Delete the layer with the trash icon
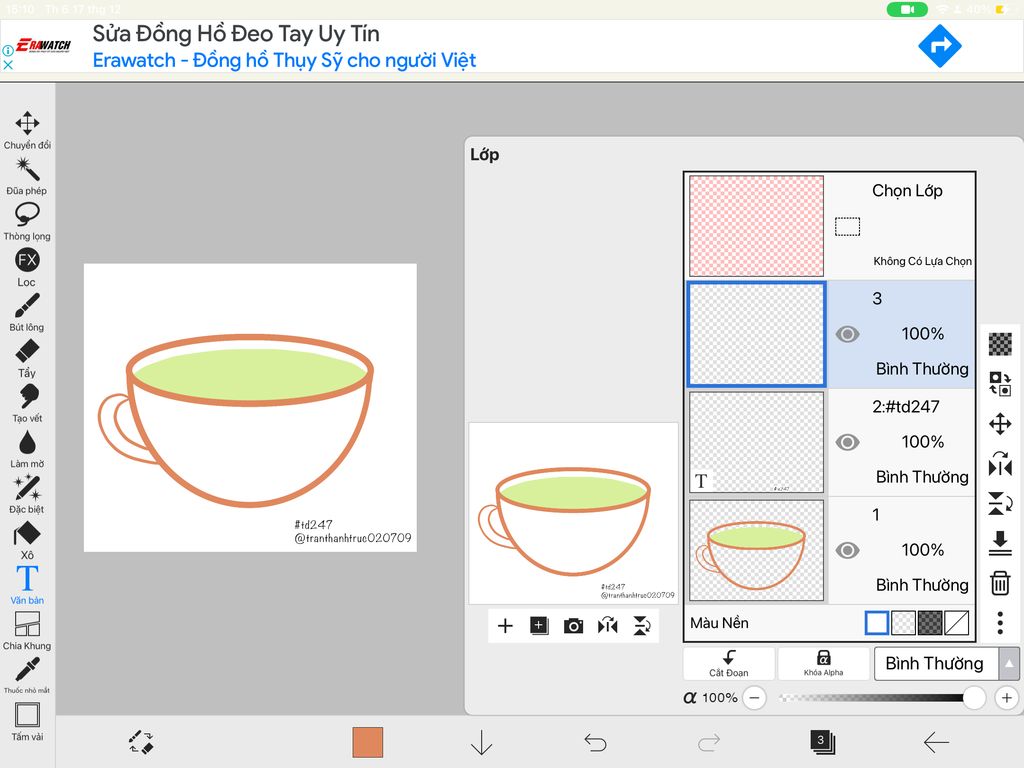 1000,583
